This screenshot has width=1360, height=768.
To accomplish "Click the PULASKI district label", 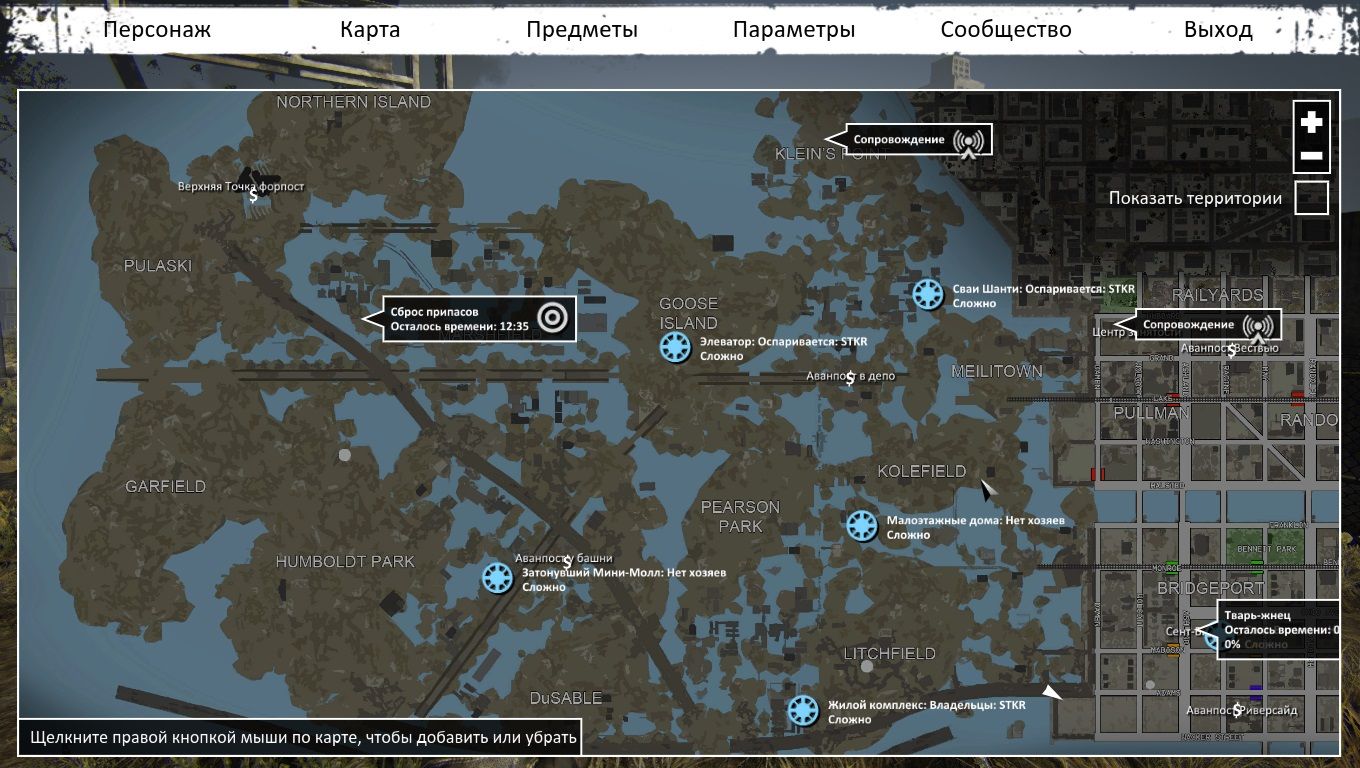I will [x=158, y=266].
